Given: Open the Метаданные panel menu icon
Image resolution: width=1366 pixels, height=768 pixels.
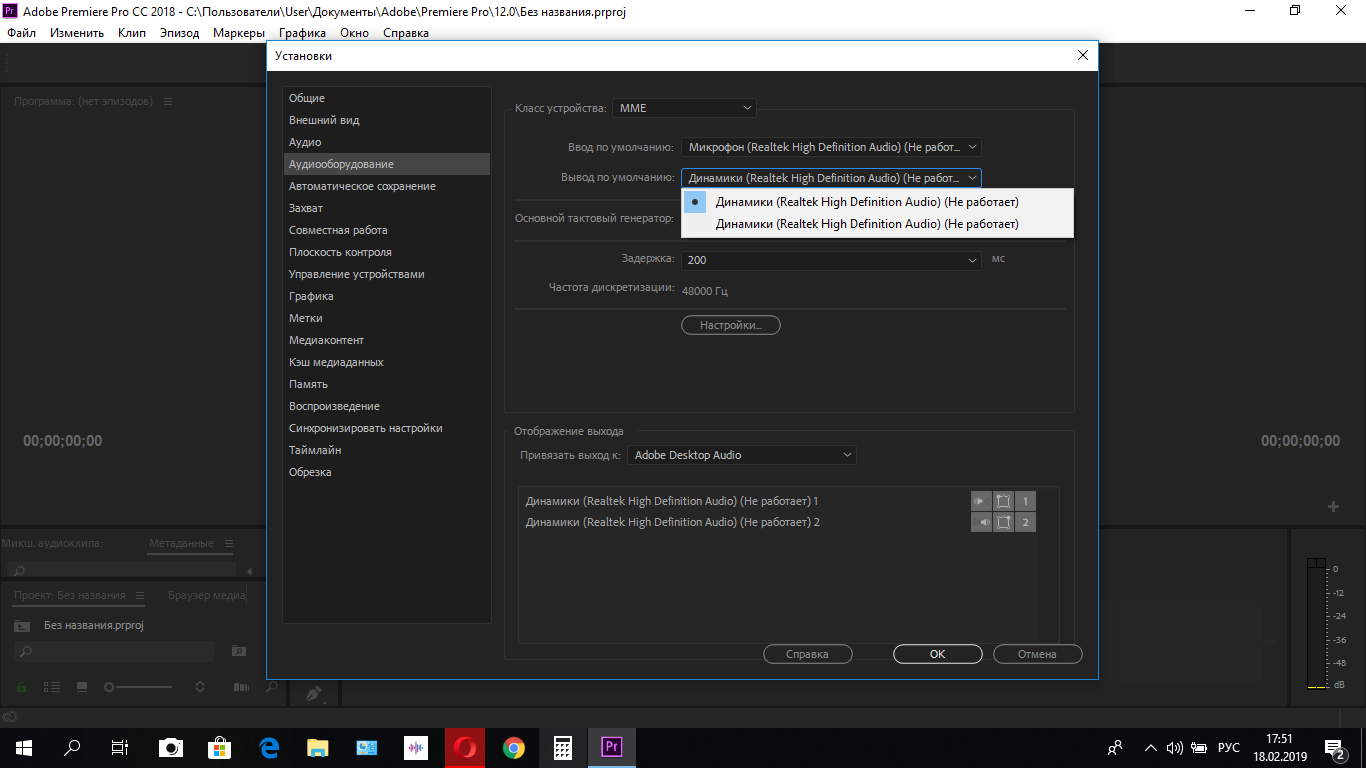Looking at the screenshot, I should point(228,544).
